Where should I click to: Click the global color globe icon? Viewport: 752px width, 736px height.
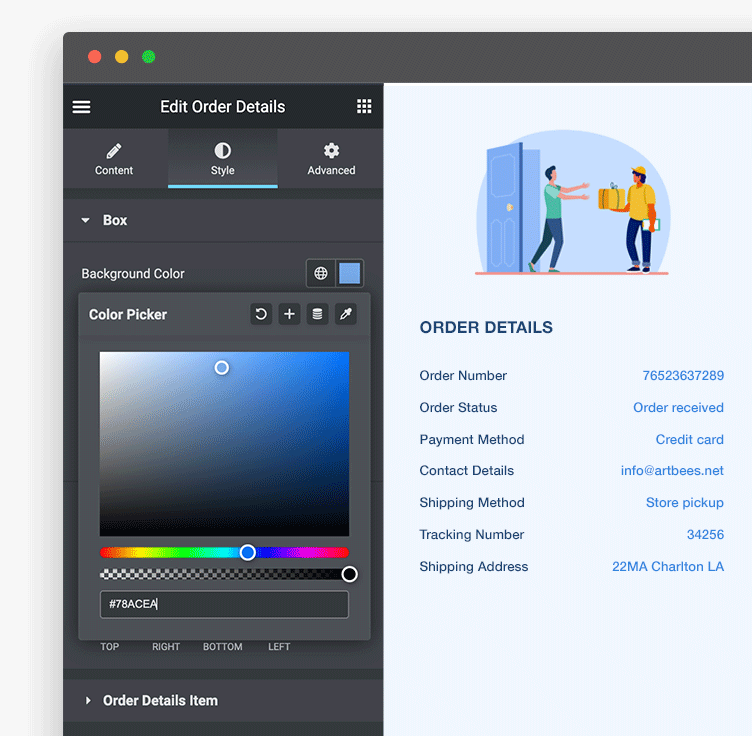pyautogui.click(x=321, y=273)
